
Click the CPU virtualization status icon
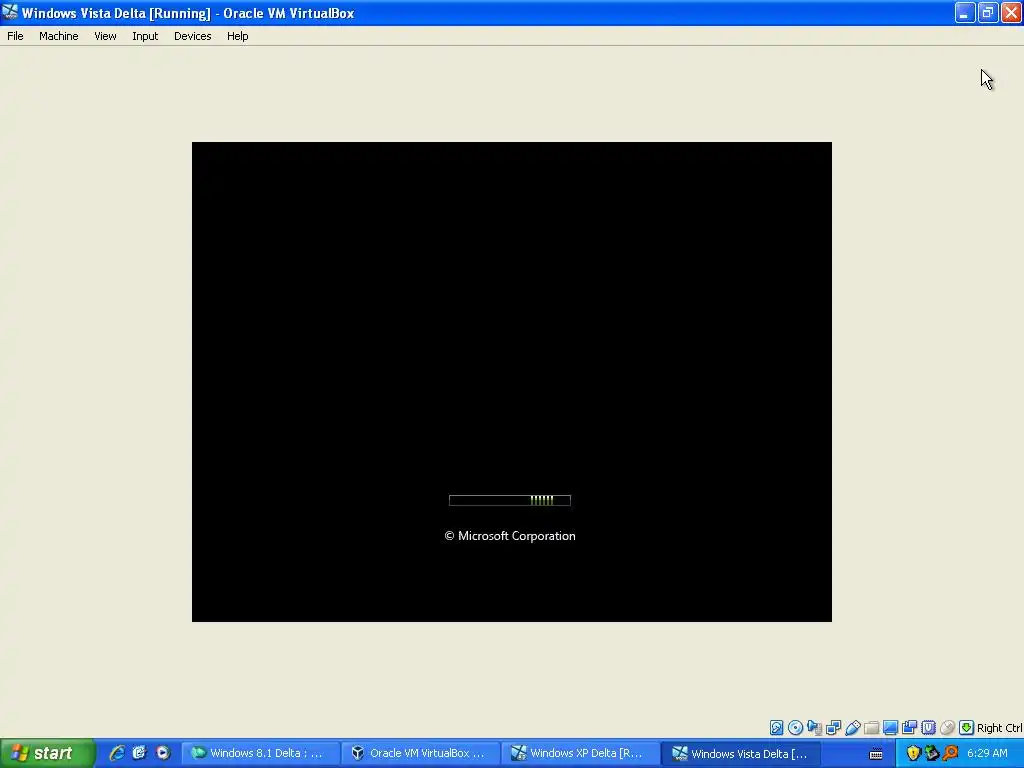coord(928,728)
